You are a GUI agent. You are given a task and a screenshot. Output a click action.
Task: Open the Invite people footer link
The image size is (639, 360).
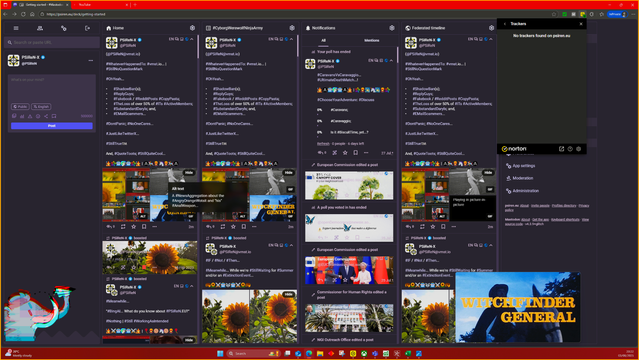click(540, 205)
